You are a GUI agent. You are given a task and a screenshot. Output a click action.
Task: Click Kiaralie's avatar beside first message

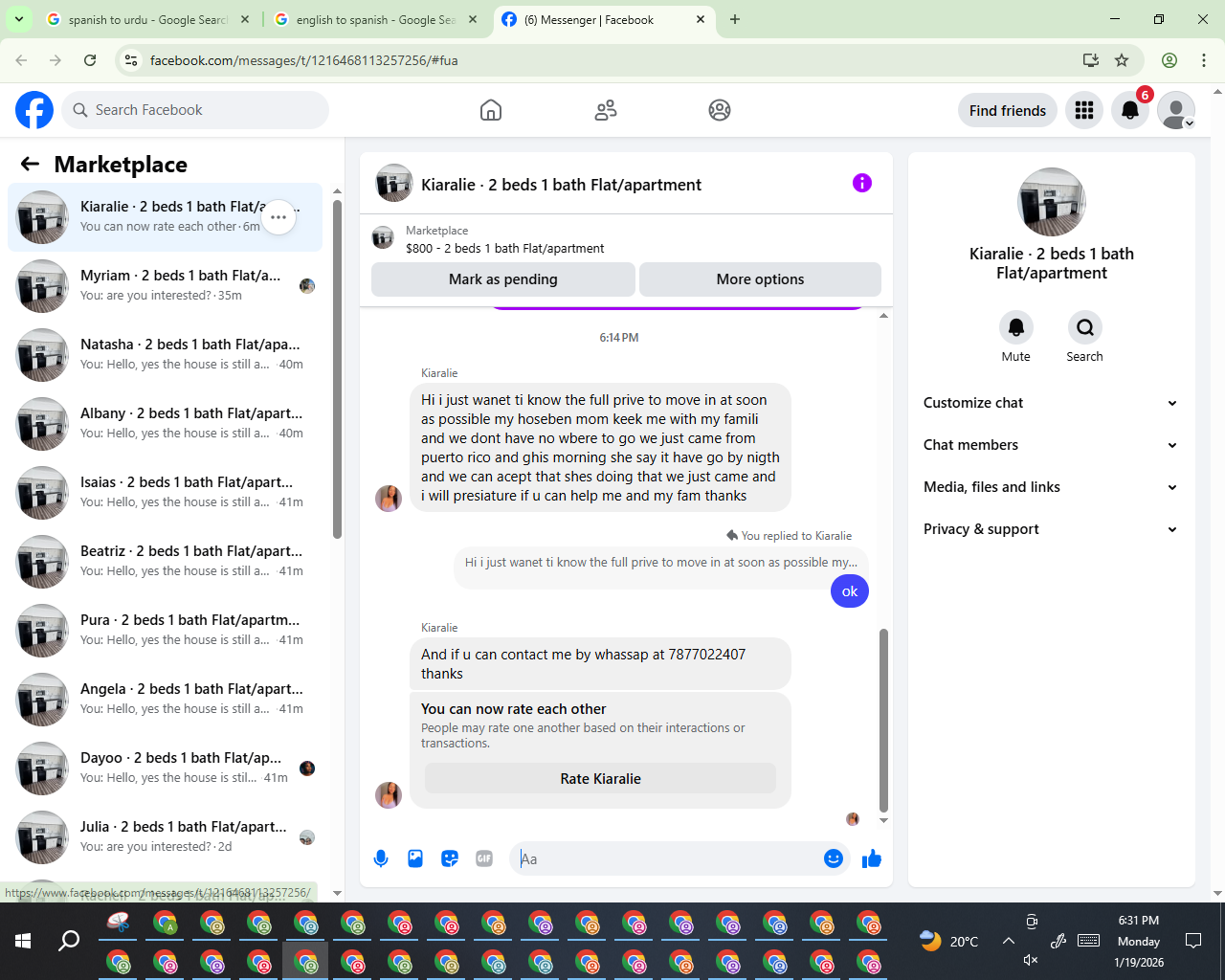tap(388, 498)
